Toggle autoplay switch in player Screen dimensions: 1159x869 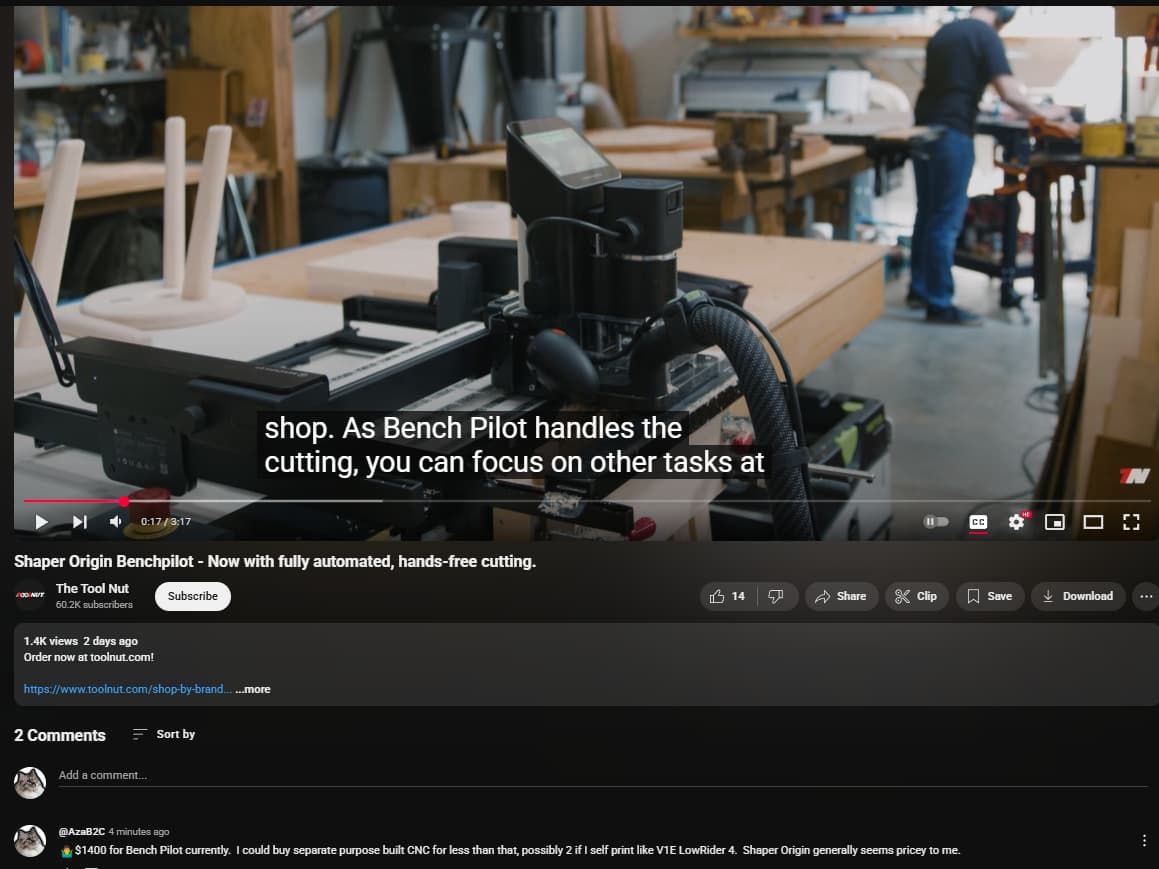coord(936,522)
